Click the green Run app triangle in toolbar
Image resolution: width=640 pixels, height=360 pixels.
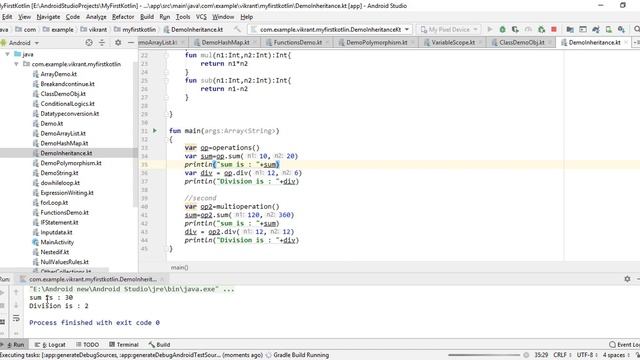coord(490,29)
